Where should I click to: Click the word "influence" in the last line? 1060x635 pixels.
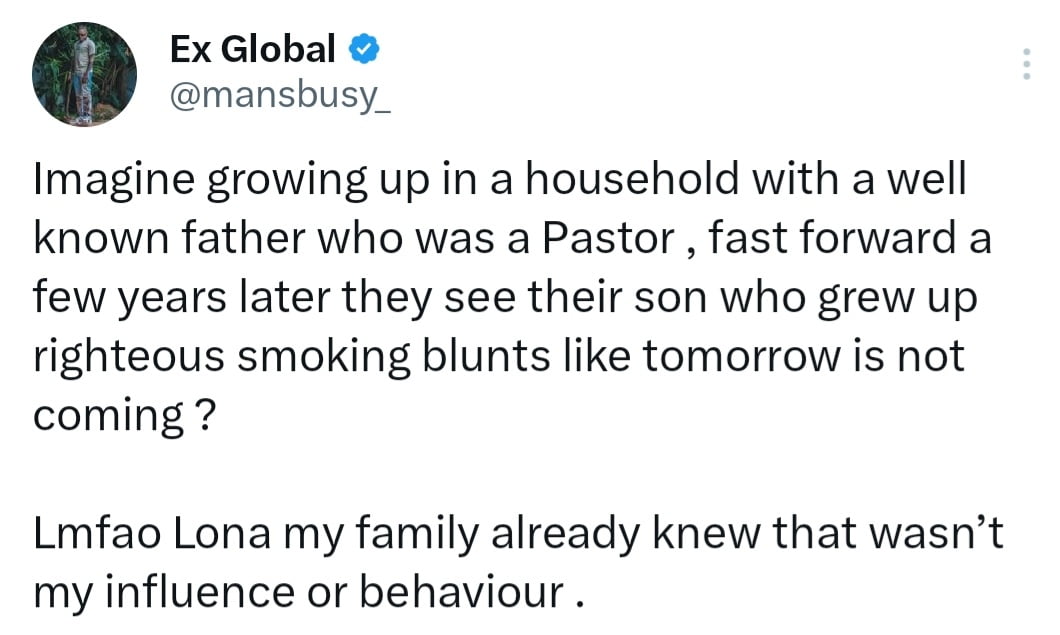click(x=201, y=592)
